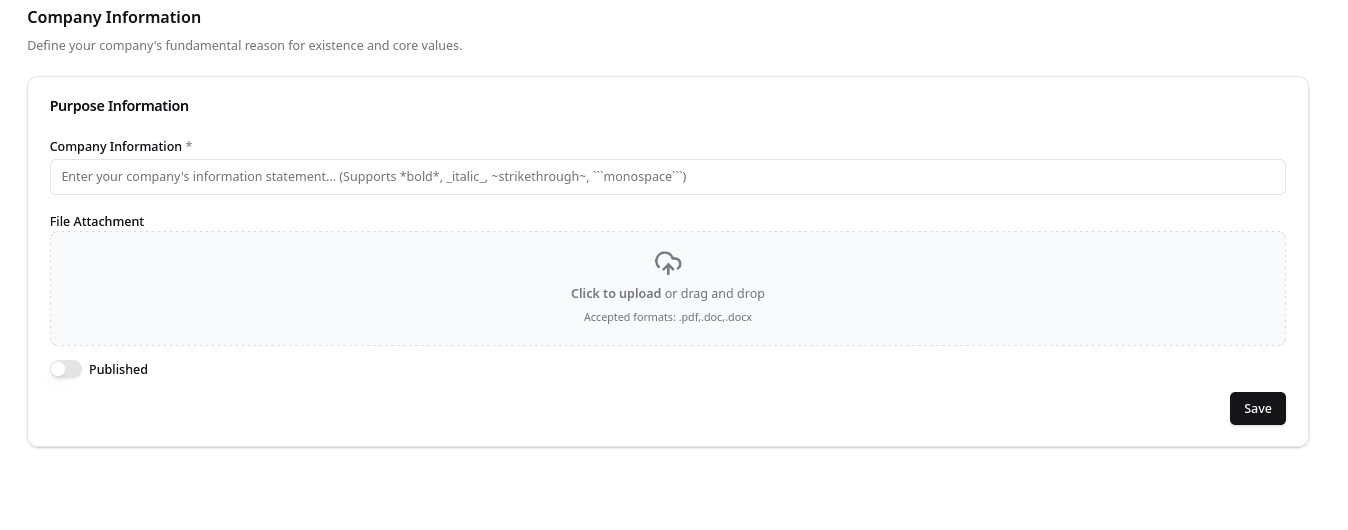
Task: Click the description text about core values
Action: tap(244, 46)
